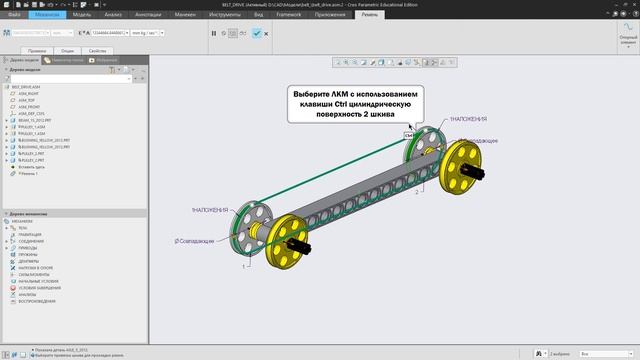Click the command search icon in top right
The image size is (640, 360).
616,14
